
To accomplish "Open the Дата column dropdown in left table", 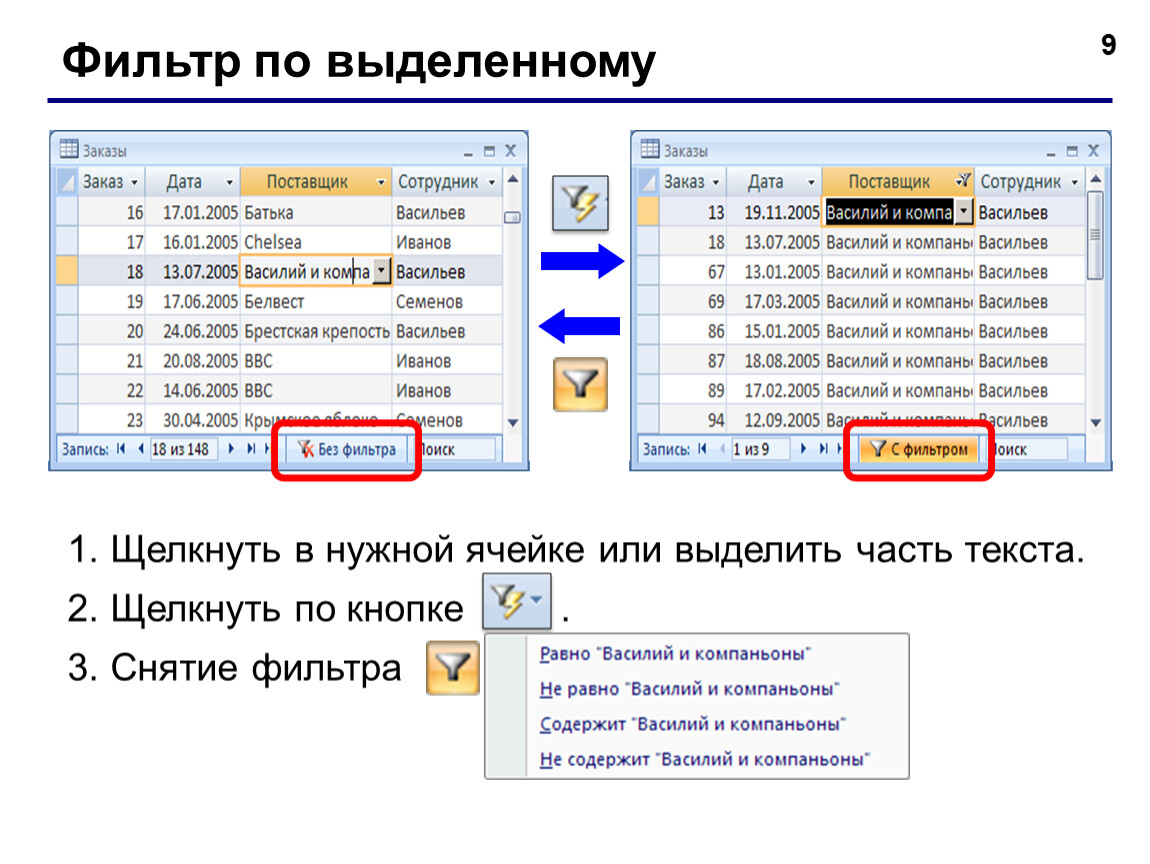I will tap(230, 183).
